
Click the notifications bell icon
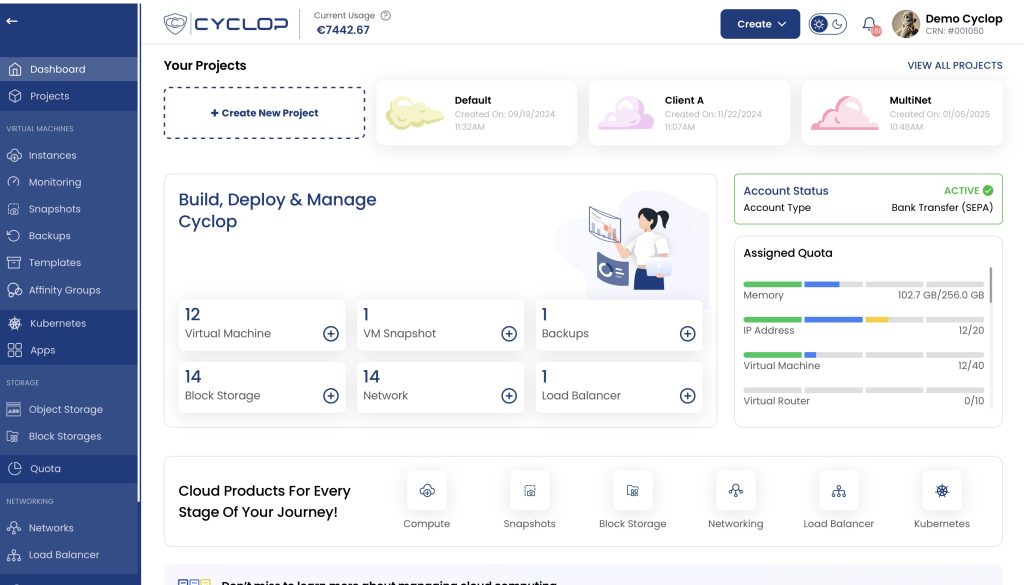coord(869,24)
